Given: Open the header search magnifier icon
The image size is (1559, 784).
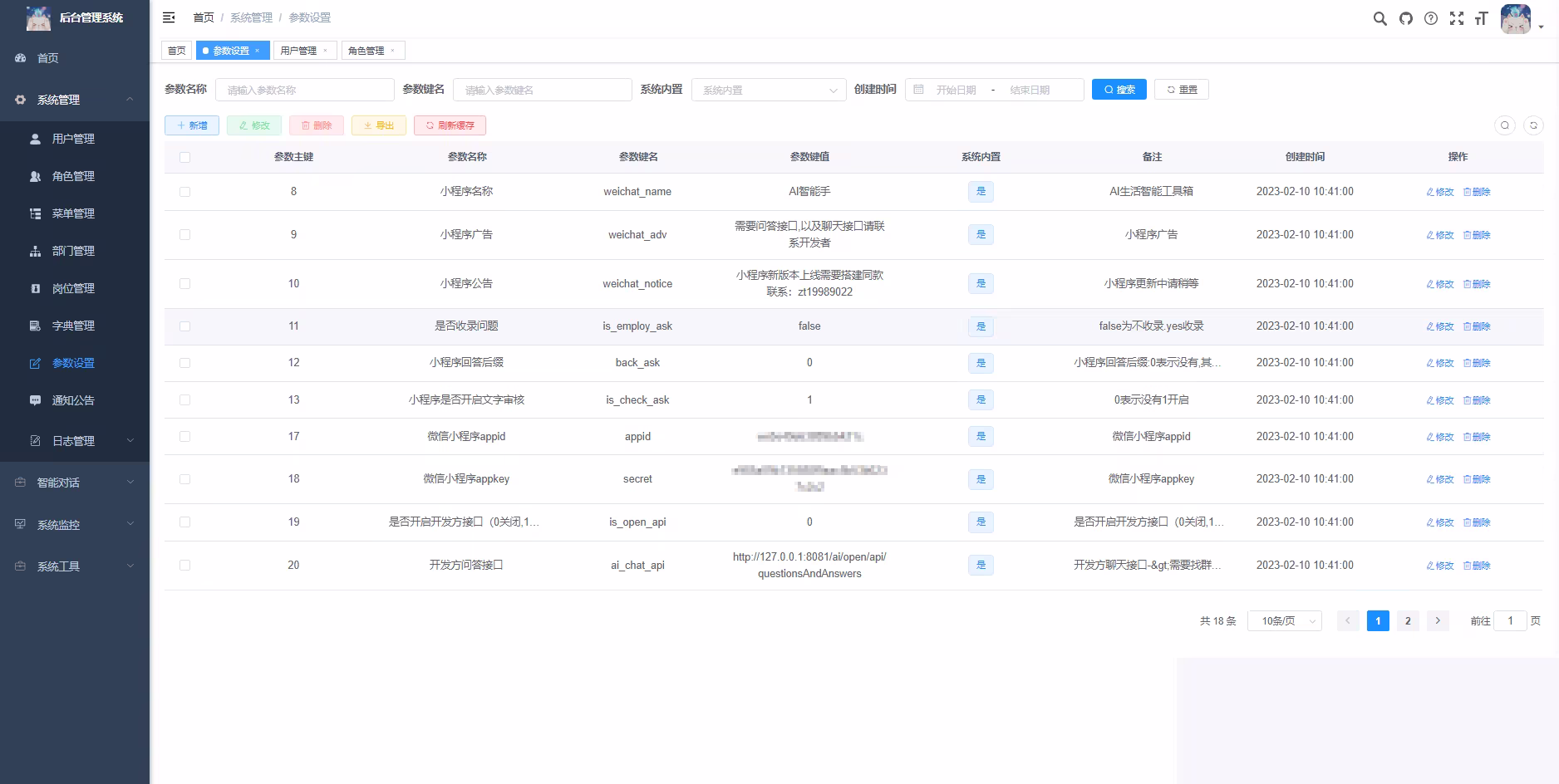Looking at the screenshot, I should click(x=1379, y=18).
